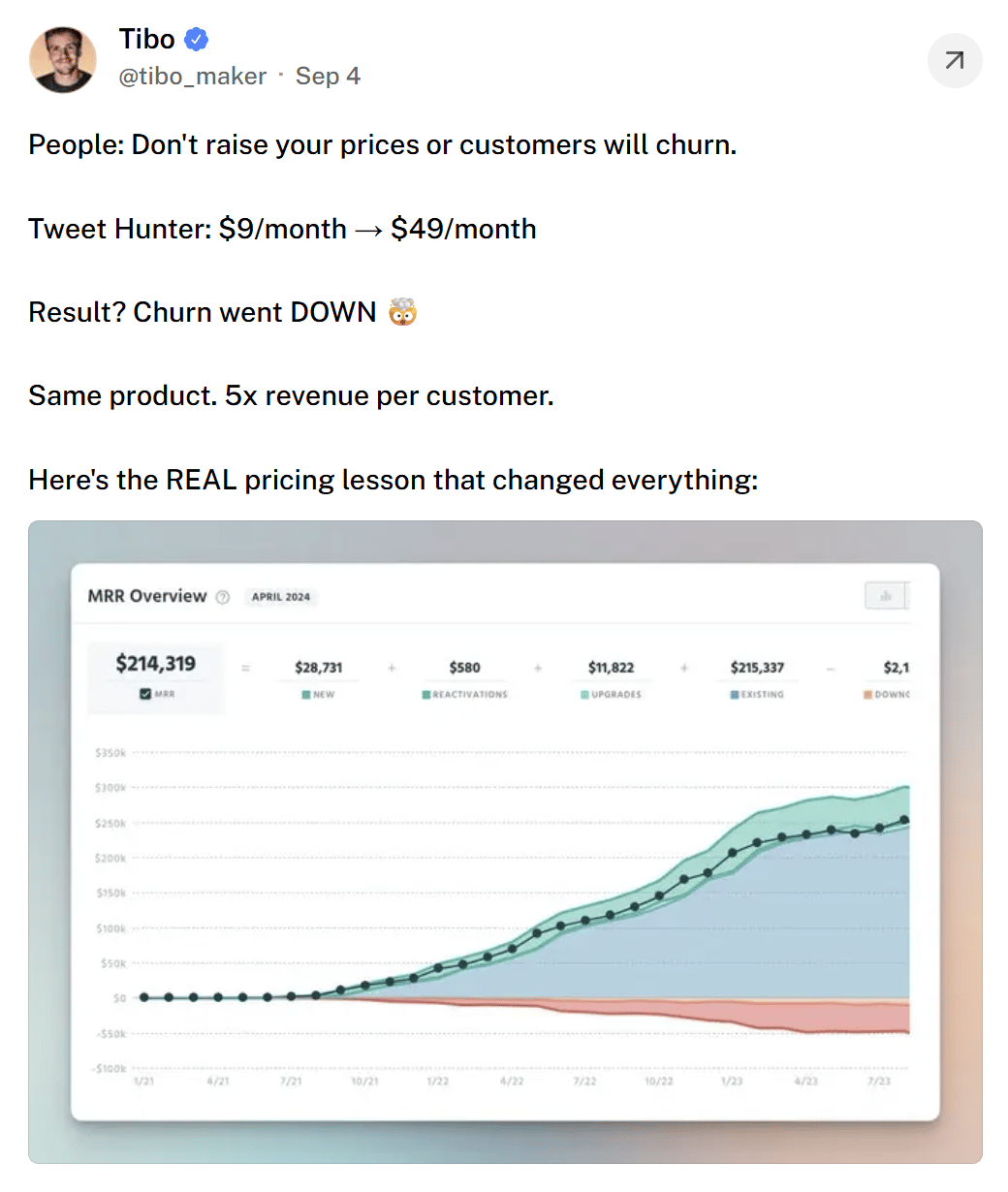
Task: Toggle the Upgrades series legend
Action: point(612,695)
